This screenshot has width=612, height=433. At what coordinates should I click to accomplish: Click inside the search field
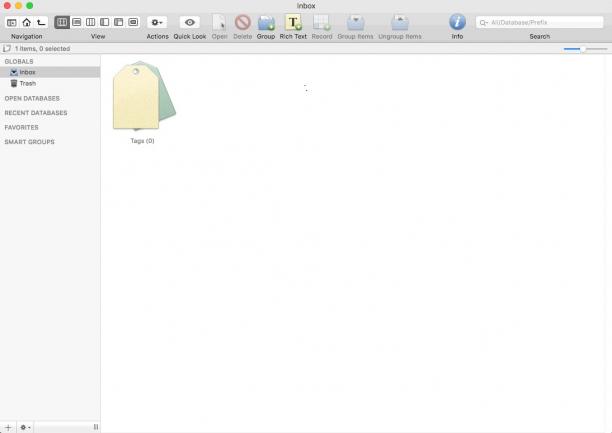coord(540,22)
